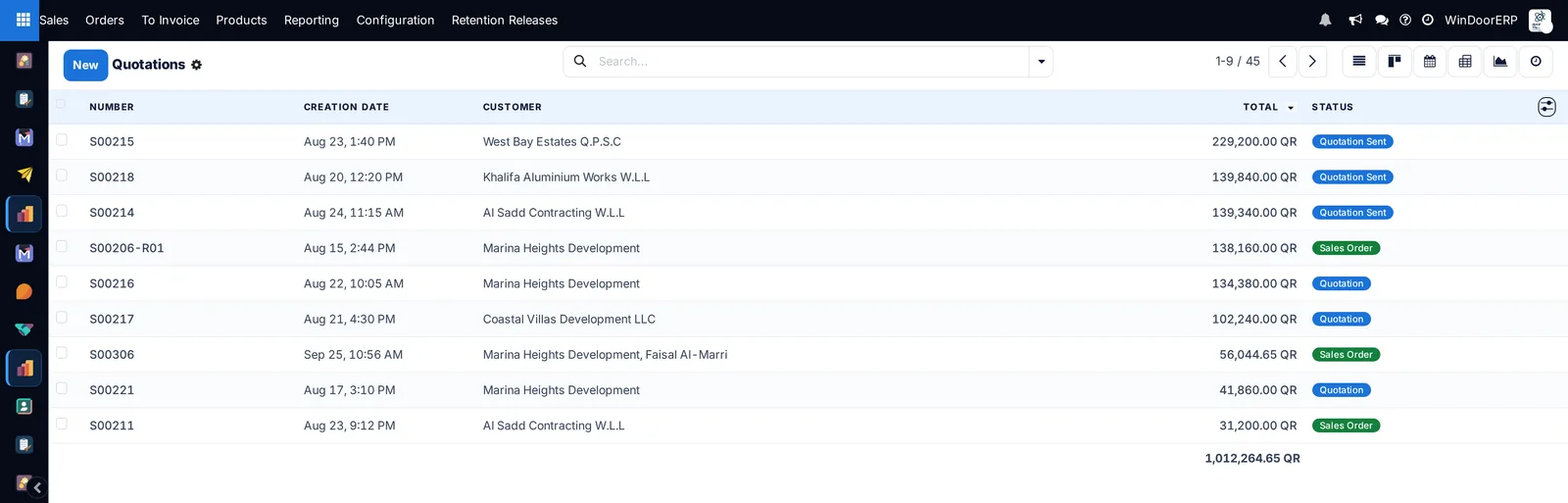Open the conversations chat bubbles icon
The width and height of the screenshot is (1568, 503).
point(1382,20)
